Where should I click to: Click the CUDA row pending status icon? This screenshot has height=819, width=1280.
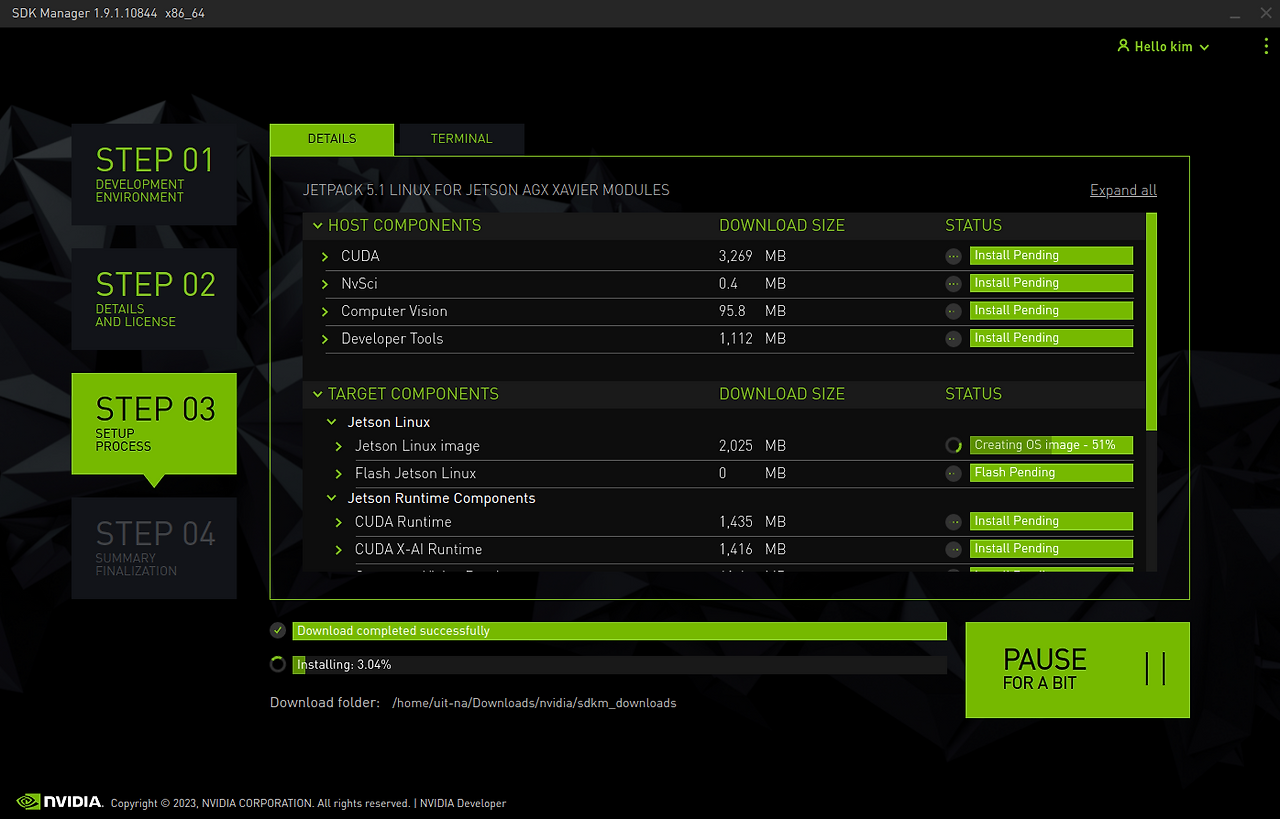click(x=953, y=256)
